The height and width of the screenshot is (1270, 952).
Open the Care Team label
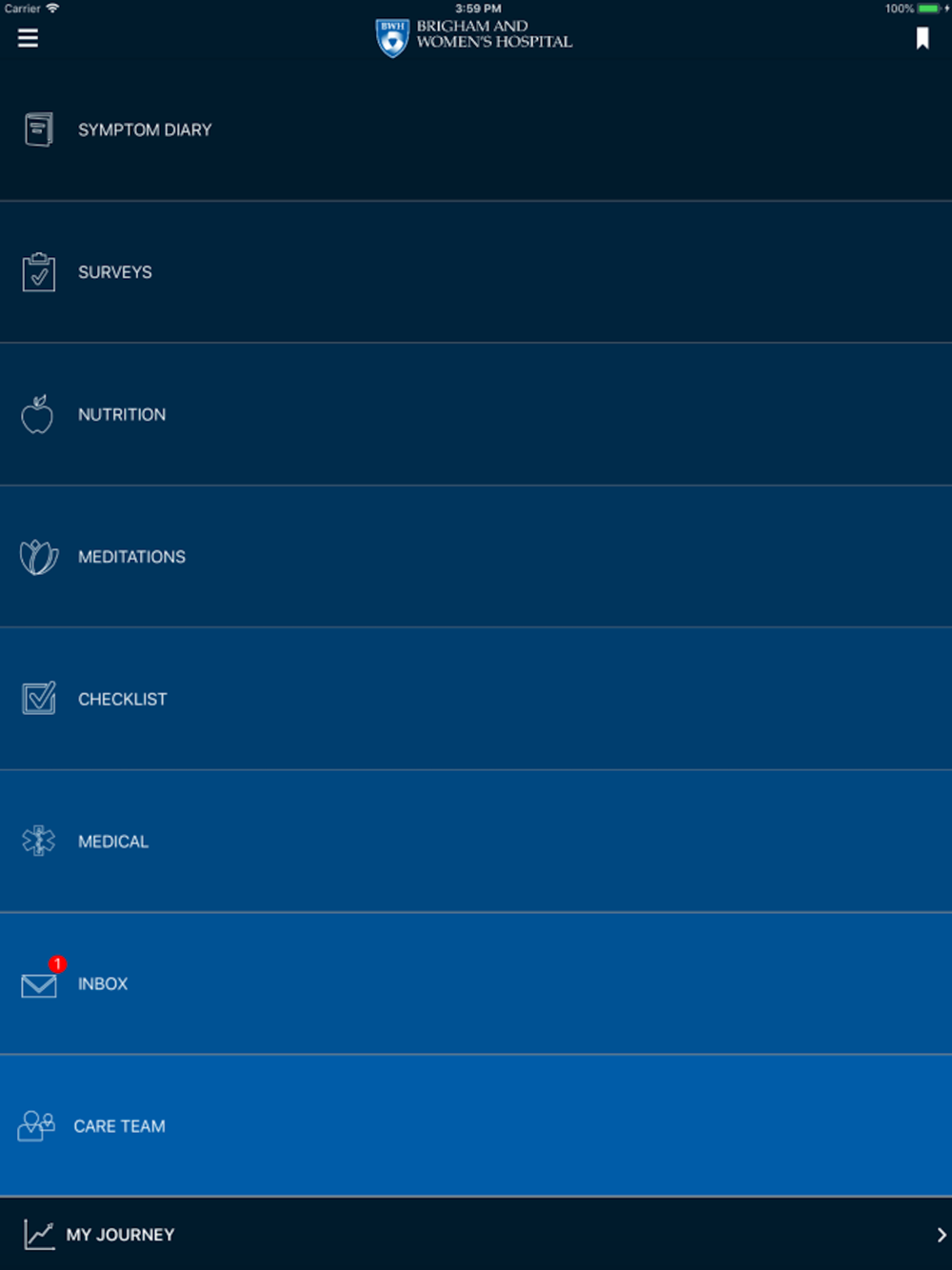120,1126
